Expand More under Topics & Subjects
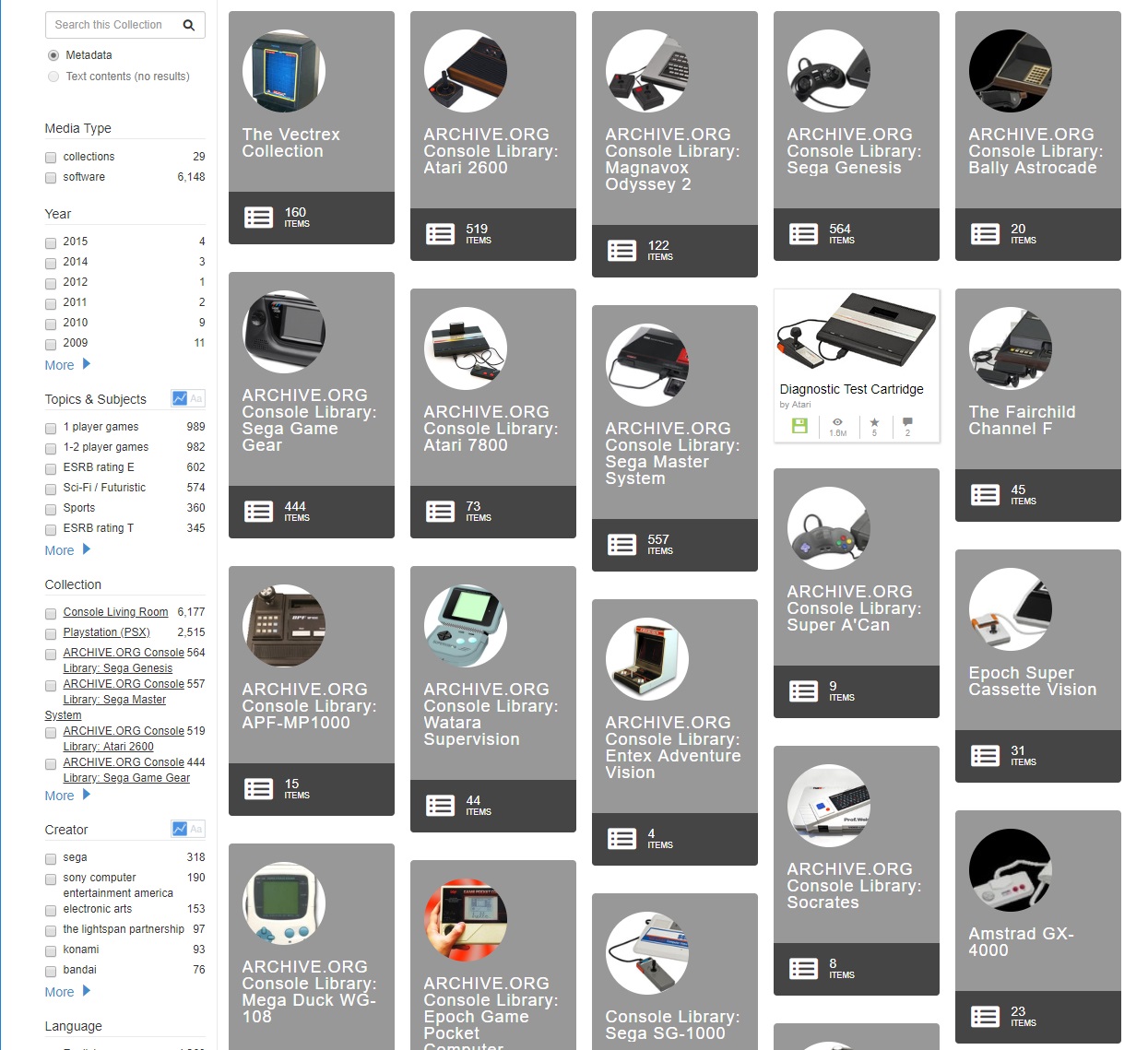Screen dimensions: 1148x1050 67,550
